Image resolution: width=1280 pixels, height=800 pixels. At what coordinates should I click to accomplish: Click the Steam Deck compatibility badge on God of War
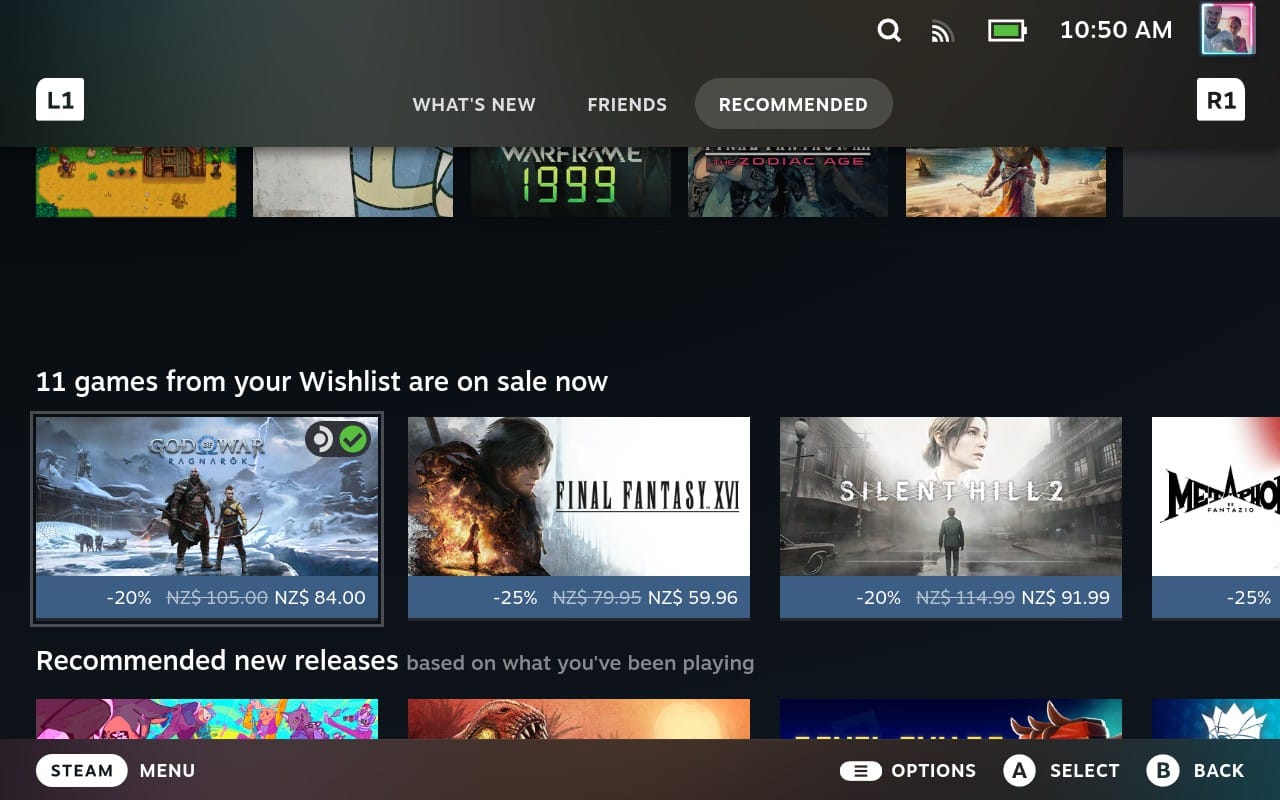[338, 439]
